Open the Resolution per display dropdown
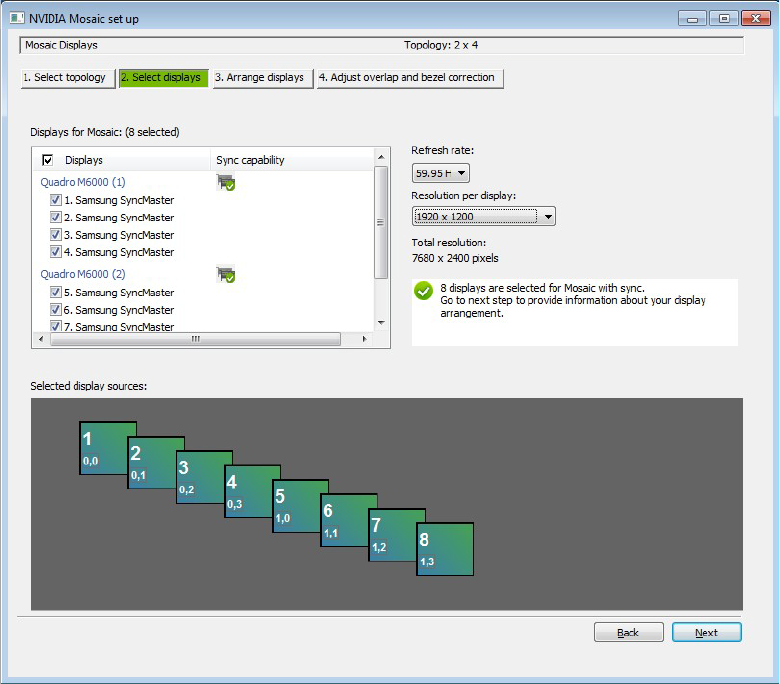Viewport: 780px width, 684px height. point(484,216)
